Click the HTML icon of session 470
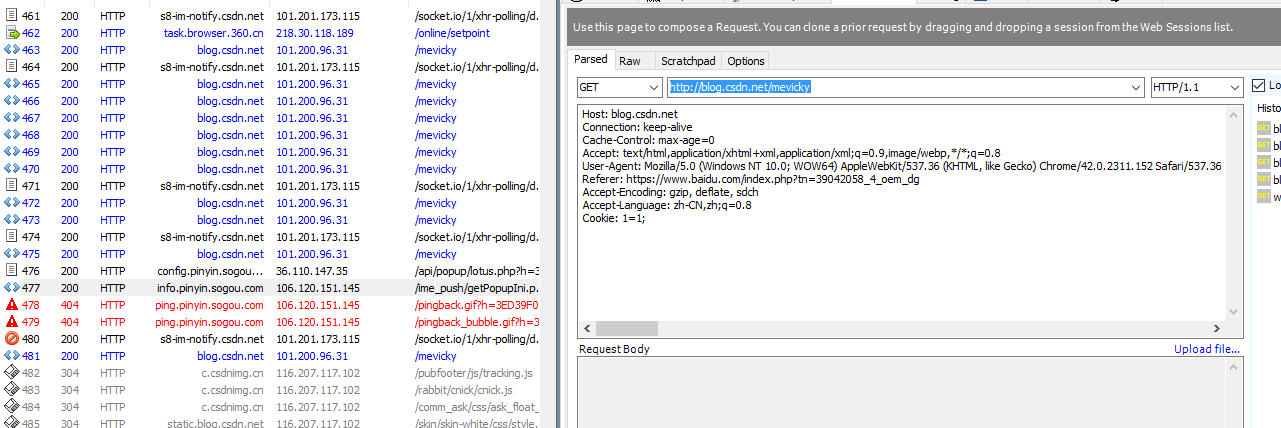The height and width of the screenshot is (428, 1281). (11, 169)
